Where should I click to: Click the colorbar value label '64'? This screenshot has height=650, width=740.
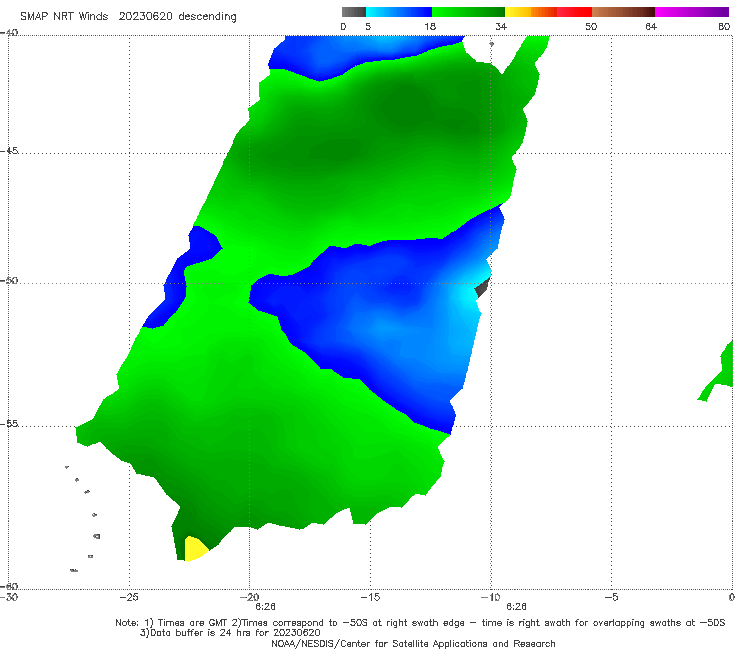click(651, 26)
